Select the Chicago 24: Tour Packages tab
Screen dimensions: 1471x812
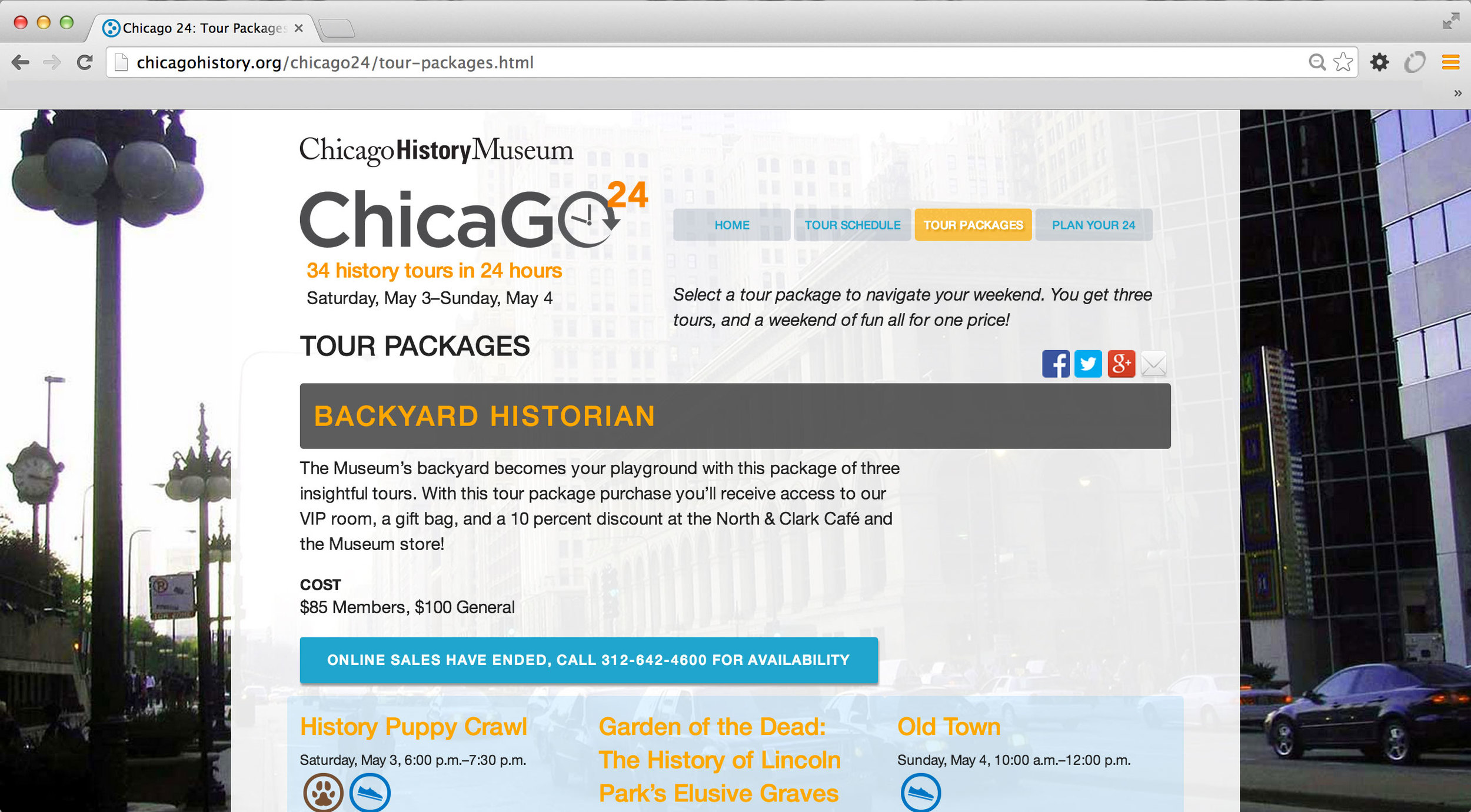[203, 28]
